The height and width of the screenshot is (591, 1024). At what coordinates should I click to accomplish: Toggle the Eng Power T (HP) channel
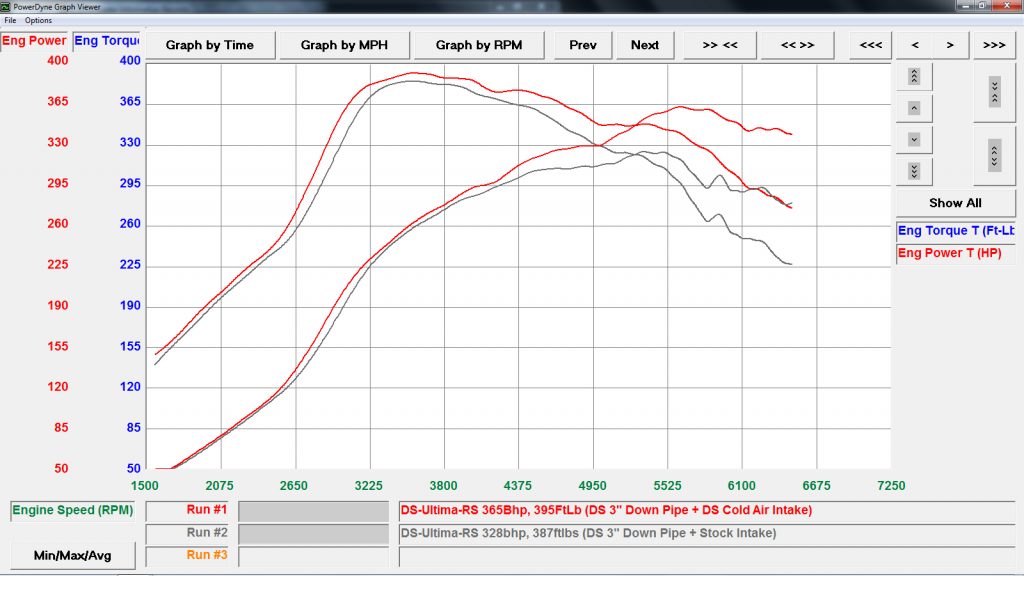(x=955, y=253)
